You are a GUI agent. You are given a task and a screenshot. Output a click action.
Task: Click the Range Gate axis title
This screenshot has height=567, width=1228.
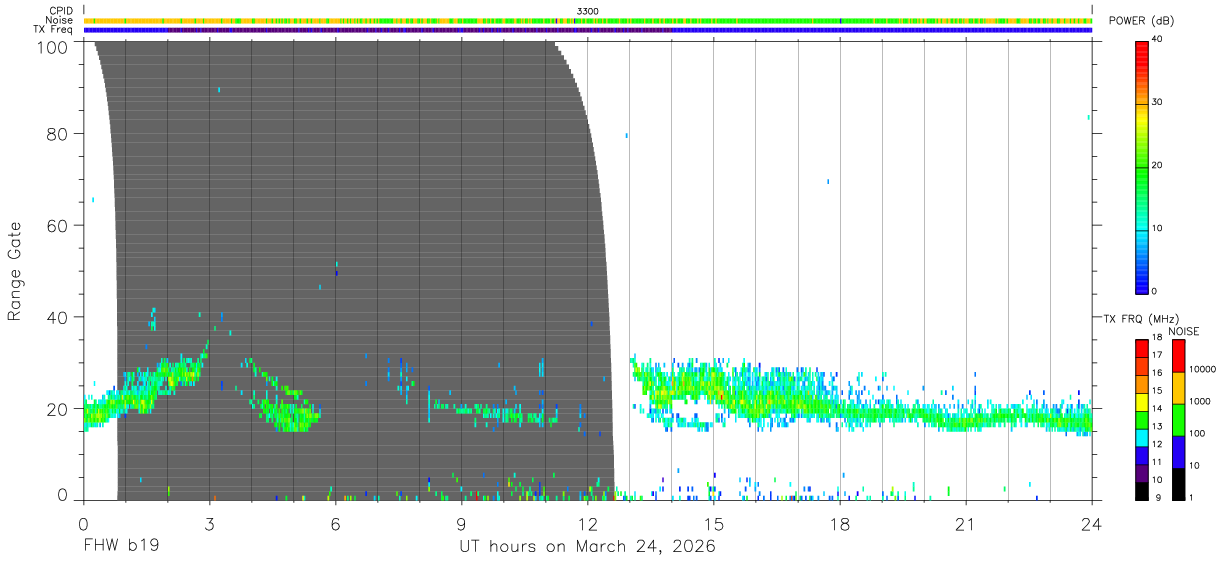coord(15,272)
